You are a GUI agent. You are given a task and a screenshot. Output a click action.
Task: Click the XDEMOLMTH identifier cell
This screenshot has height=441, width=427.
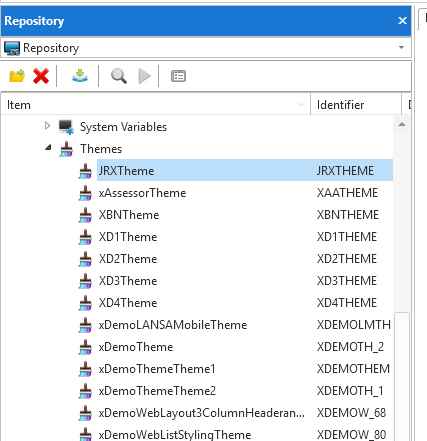353,325
